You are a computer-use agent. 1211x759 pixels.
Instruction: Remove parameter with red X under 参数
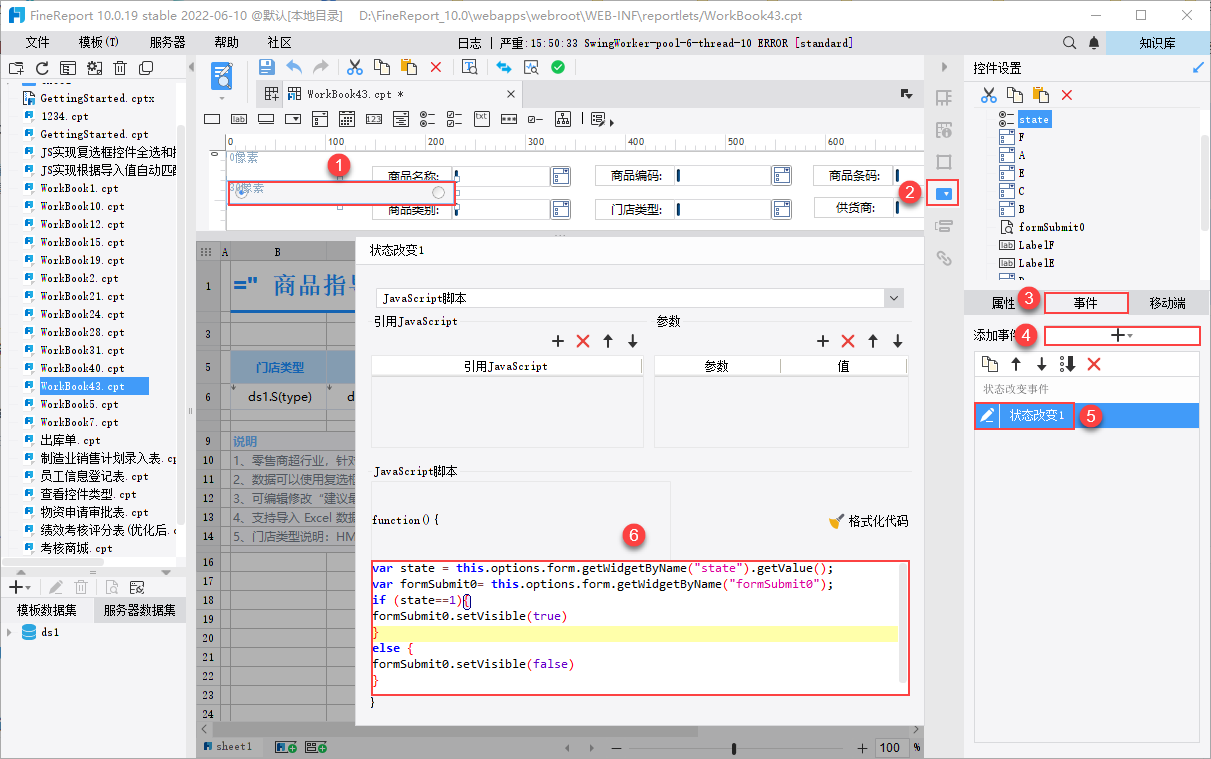848,341
